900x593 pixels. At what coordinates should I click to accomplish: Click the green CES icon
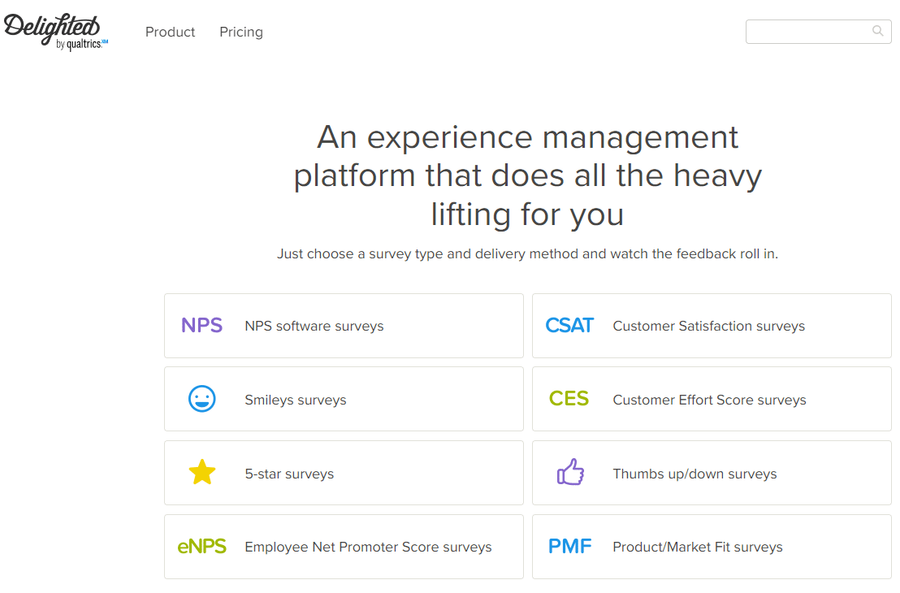[x=569, y=398]
